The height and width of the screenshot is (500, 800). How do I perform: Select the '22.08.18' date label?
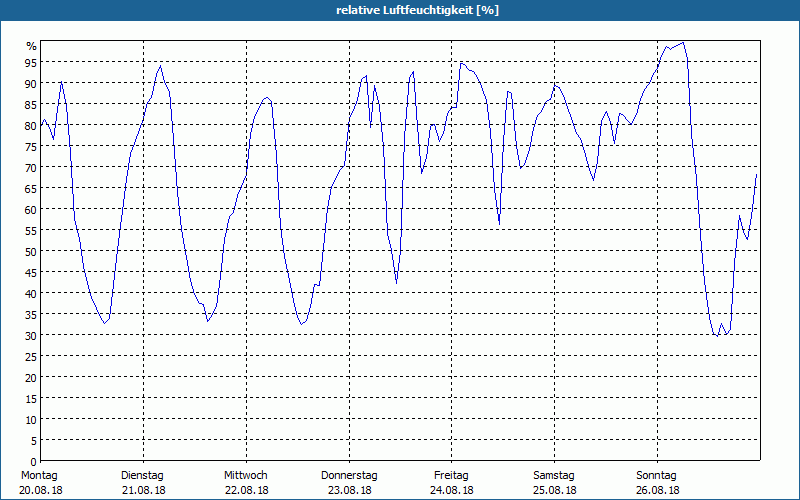(x=246, y=490)
